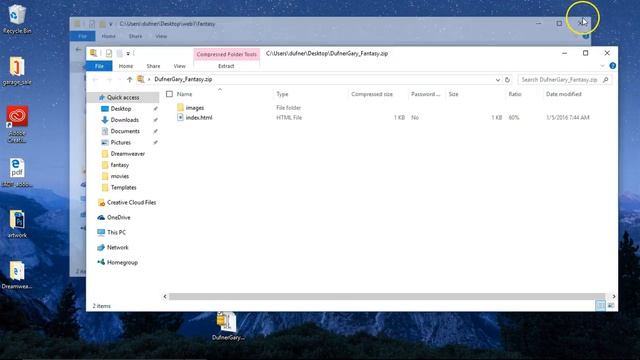
Task: Sort by the Size column header
Action: (453, 94)
